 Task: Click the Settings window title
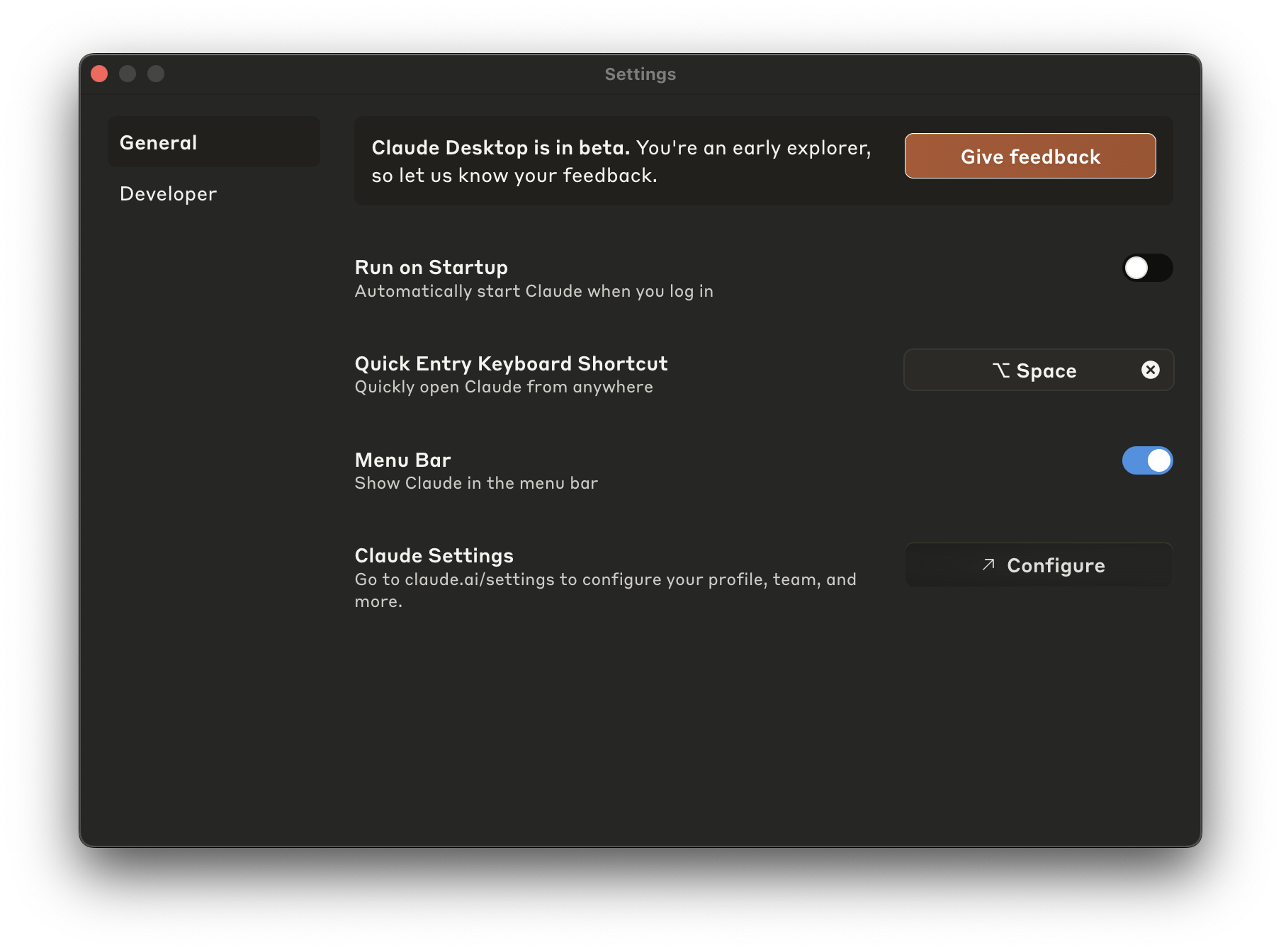tap(640, 74)
